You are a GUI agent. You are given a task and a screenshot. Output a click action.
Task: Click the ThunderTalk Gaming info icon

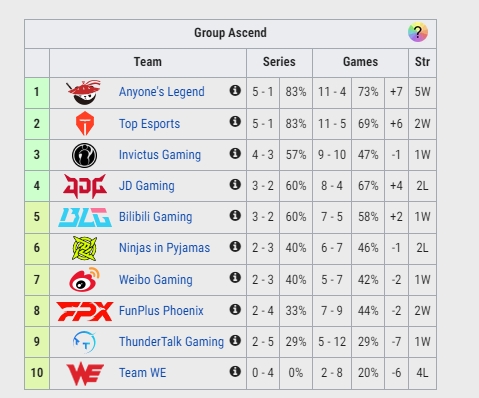(235, 340)
